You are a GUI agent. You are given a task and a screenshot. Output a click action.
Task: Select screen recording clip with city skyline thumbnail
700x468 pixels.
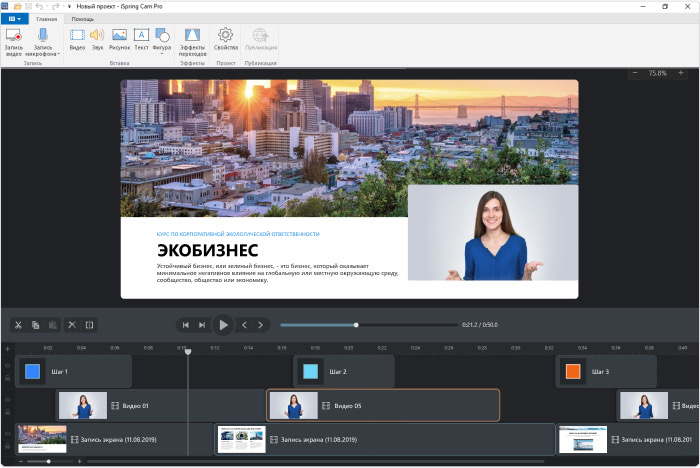tap(115, 439)
